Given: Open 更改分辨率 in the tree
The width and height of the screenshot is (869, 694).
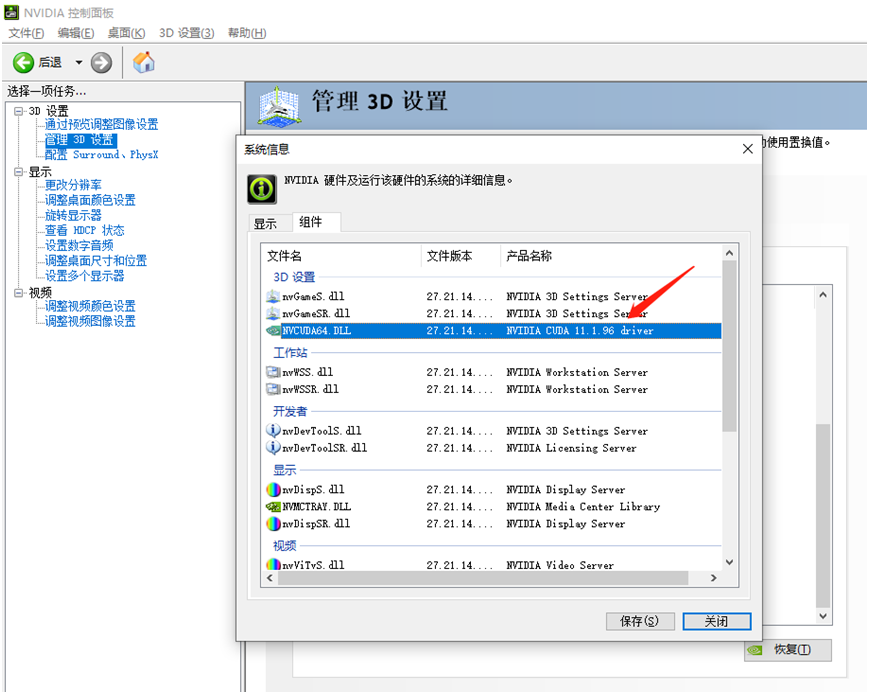Looking at the screenshot, I should coord(73,185).
